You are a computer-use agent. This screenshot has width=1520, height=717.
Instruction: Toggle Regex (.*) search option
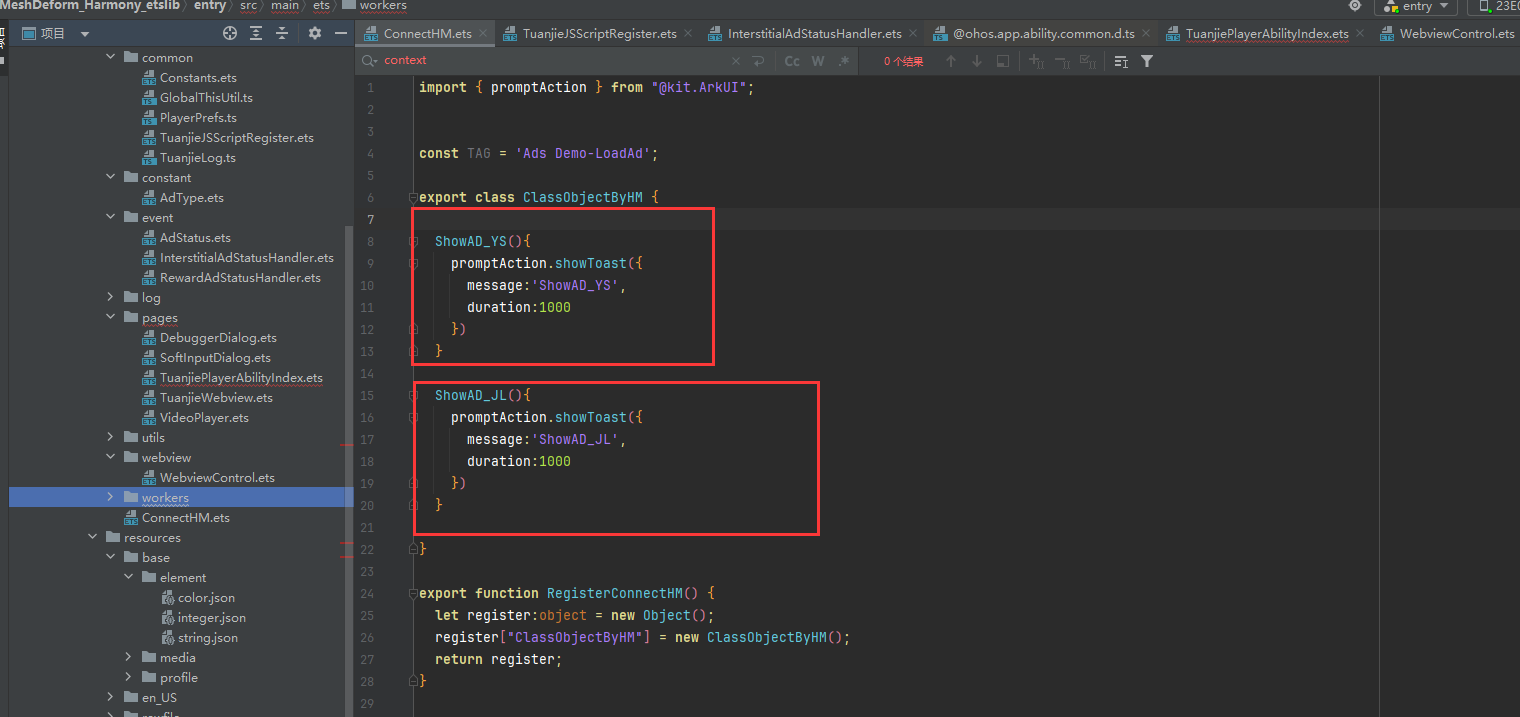(x=844, y=61)
